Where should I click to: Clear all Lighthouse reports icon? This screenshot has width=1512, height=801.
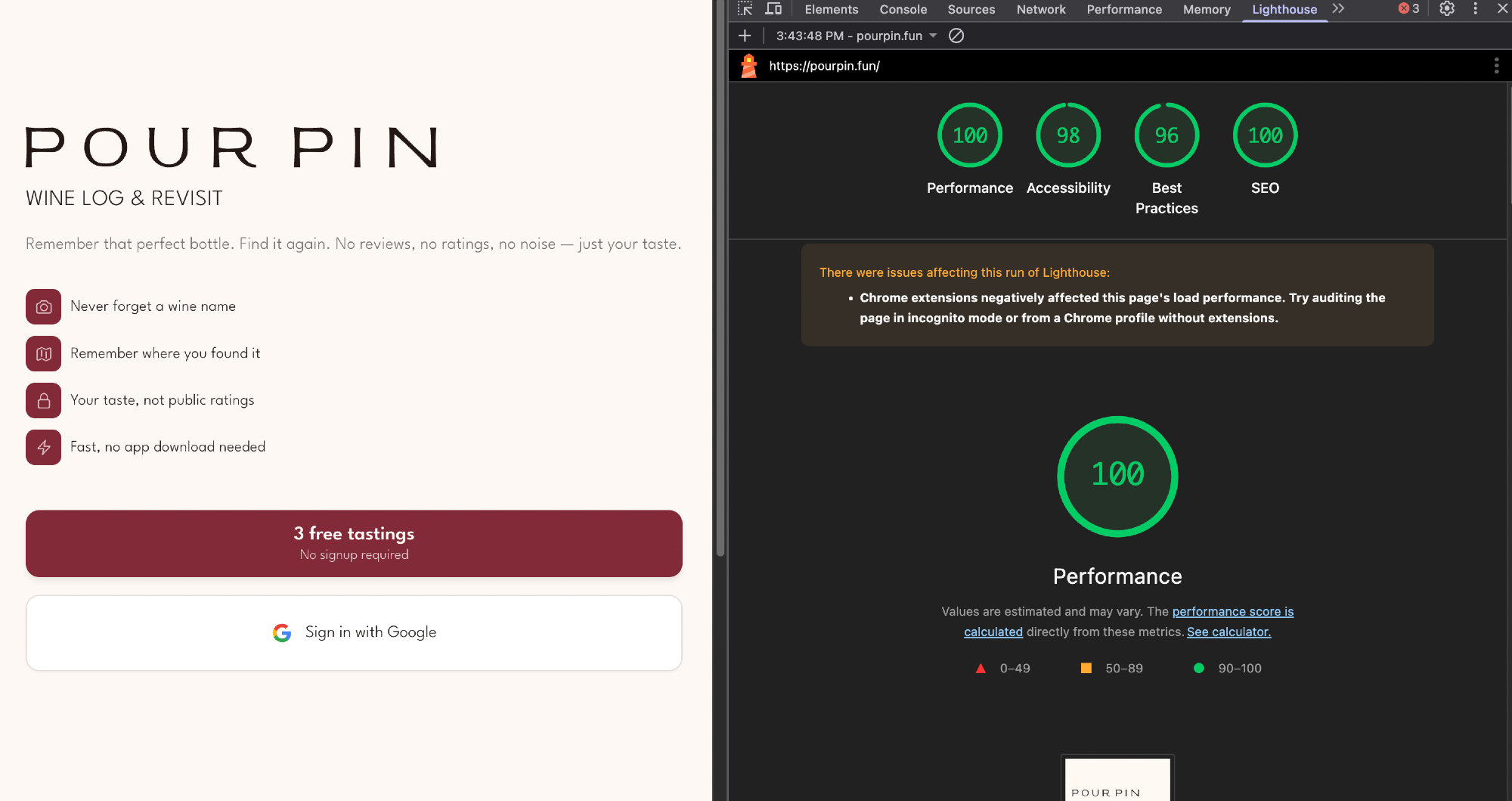tap(956, 36)
